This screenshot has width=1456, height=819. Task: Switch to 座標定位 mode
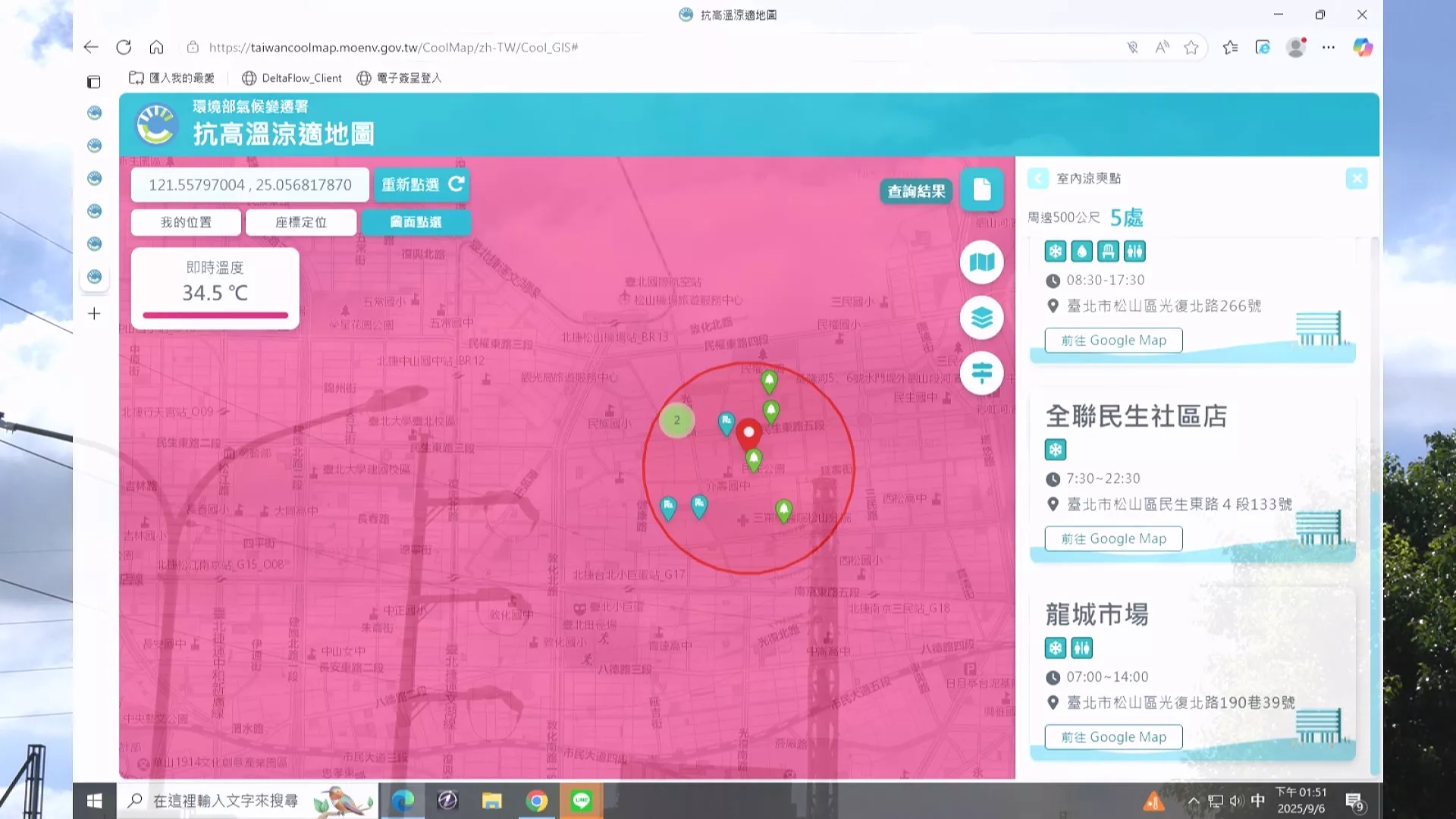click(300, 222)
